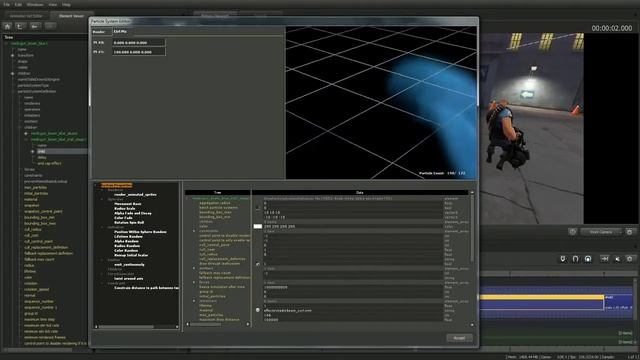640x360 pixels.
Task: Select Alpha Fade and Decay operator
Action: 133,213
